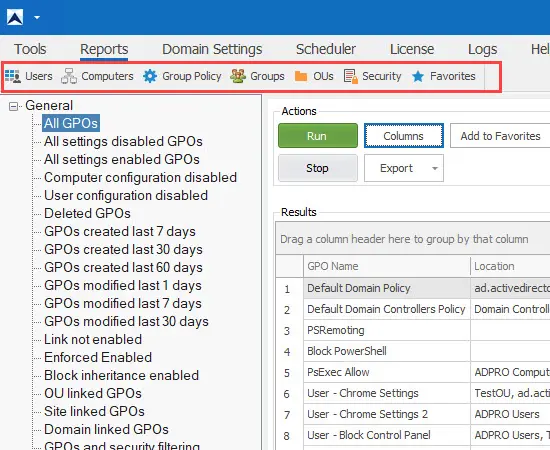Open Favorites star icon
This screenshot has width=550, height=450.
[x=418, y=76]
